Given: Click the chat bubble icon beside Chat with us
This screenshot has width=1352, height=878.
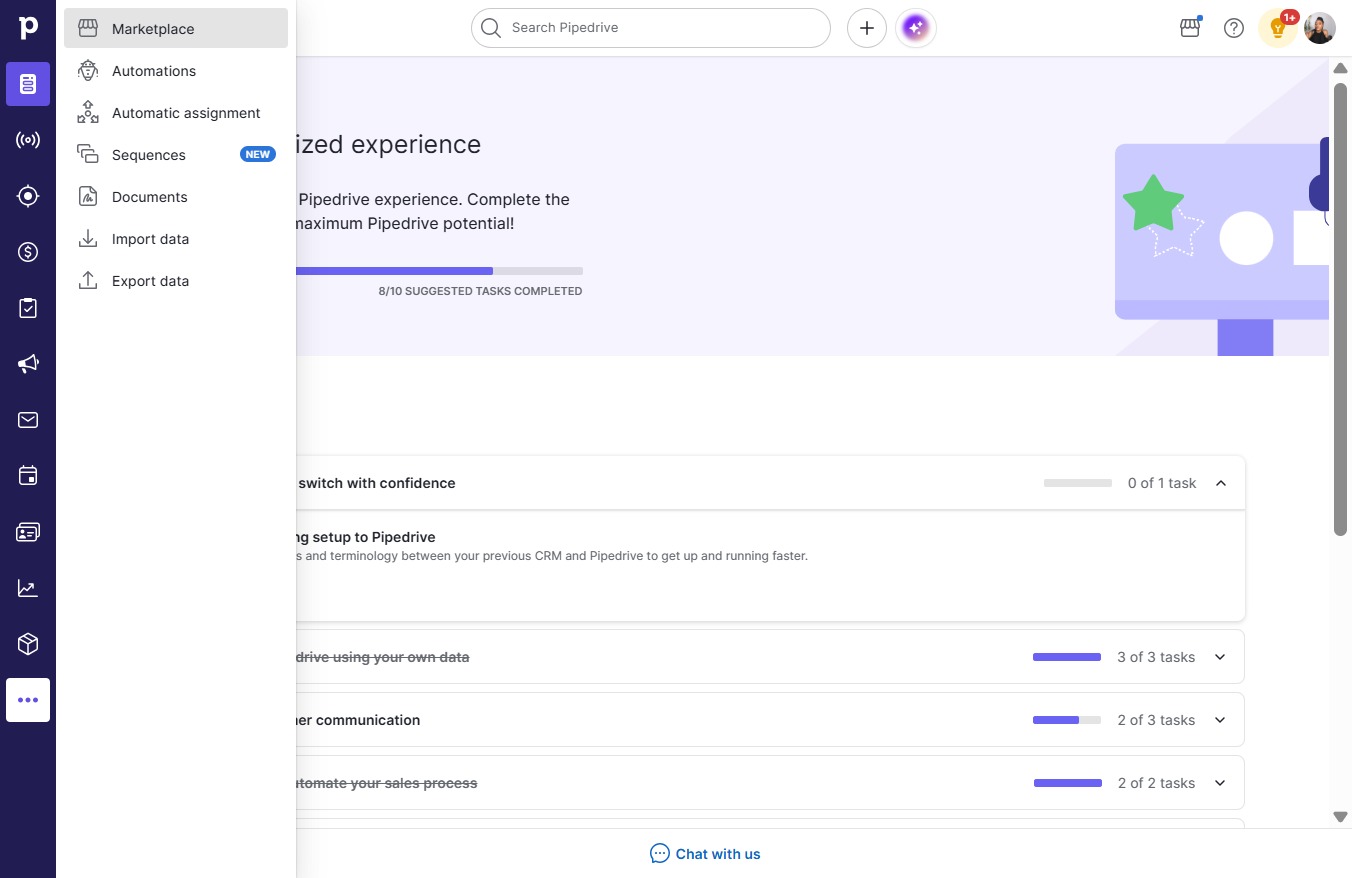Looking at the screenshot, I should (x=660, y=853).
